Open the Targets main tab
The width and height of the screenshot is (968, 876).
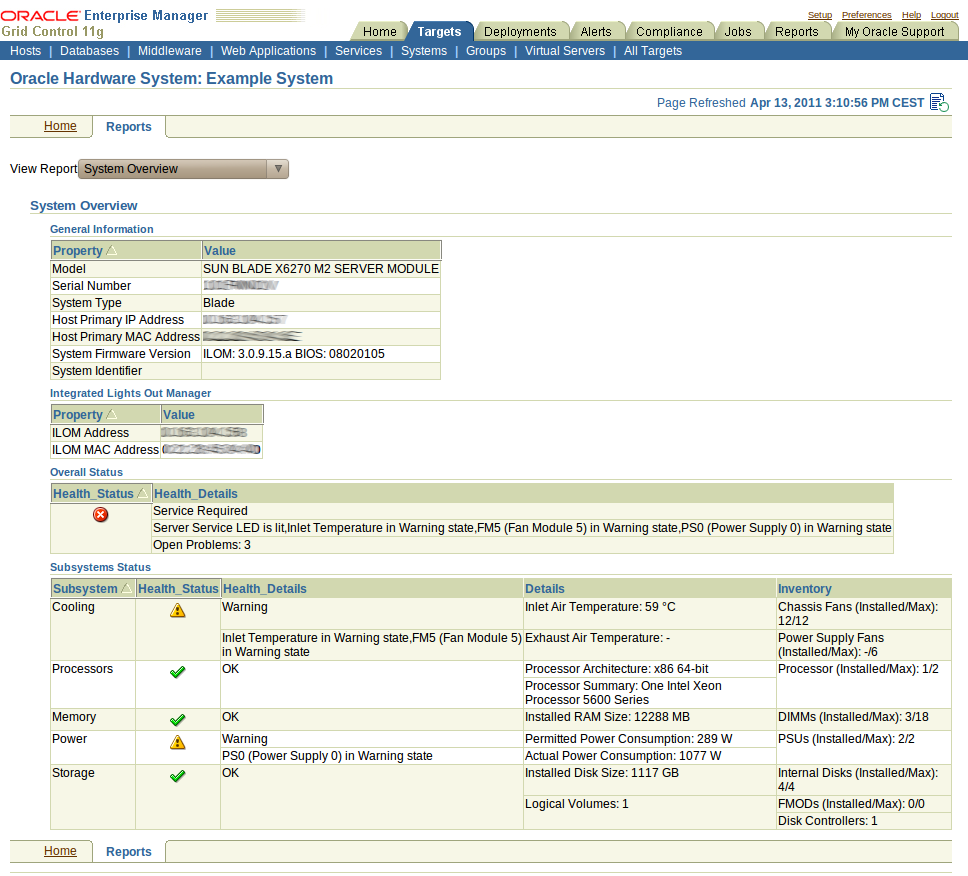439,31
